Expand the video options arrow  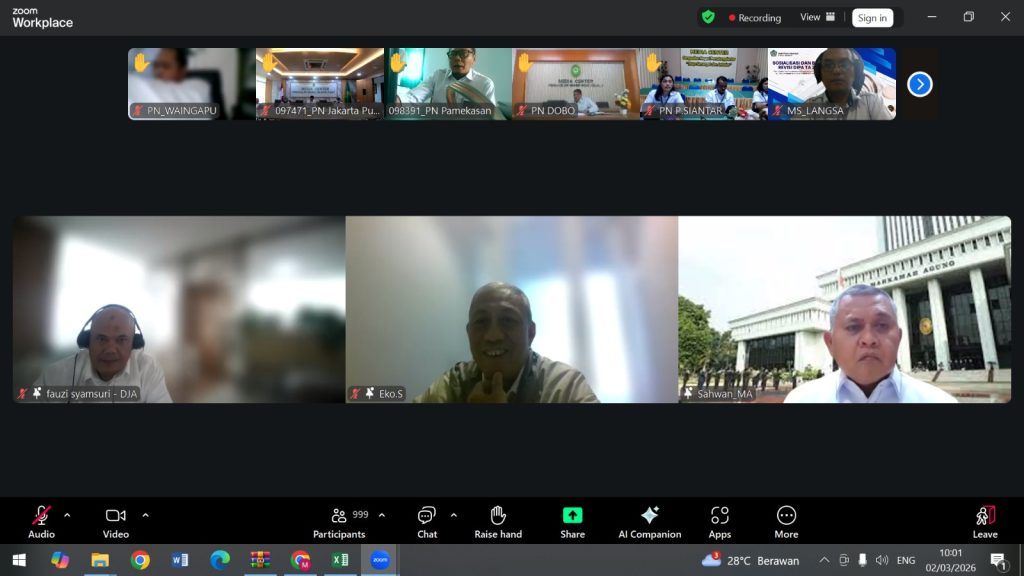point(145,515)
